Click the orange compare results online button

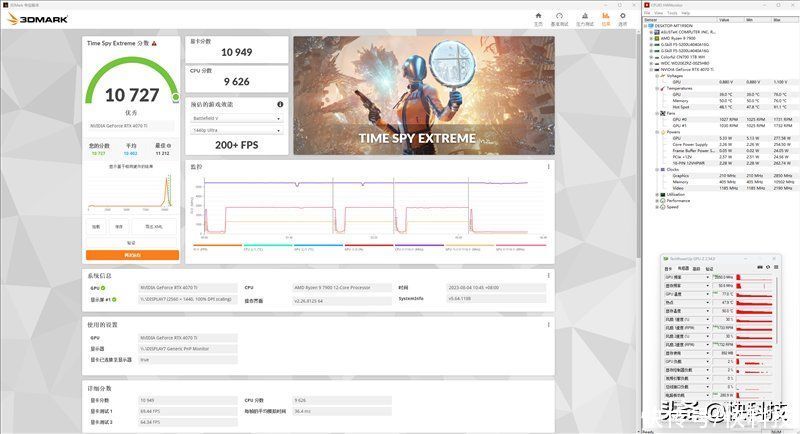[132, 255]
